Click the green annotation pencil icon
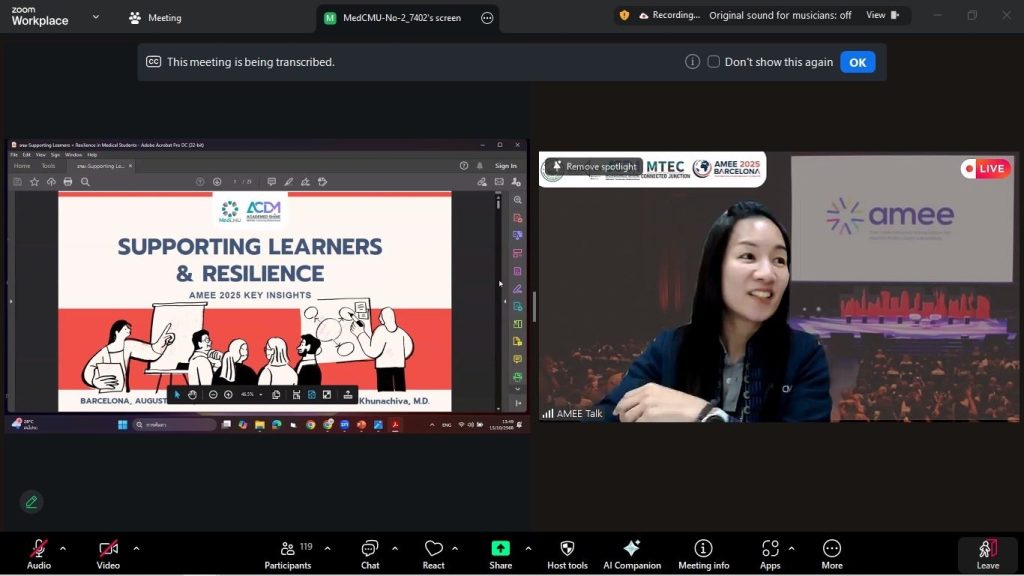 tap(32, 502)
